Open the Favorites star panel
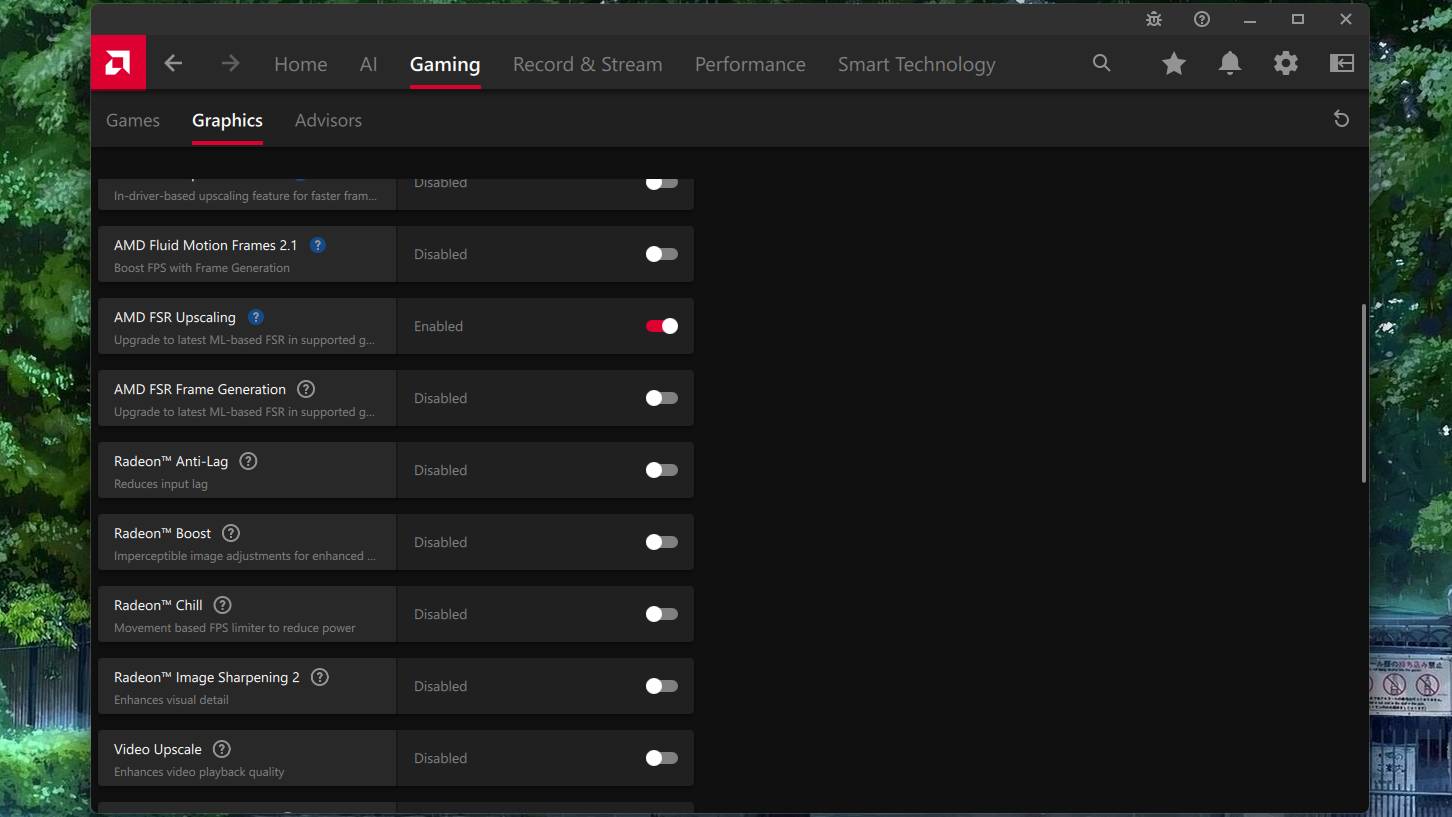 tap(1173, 62)
